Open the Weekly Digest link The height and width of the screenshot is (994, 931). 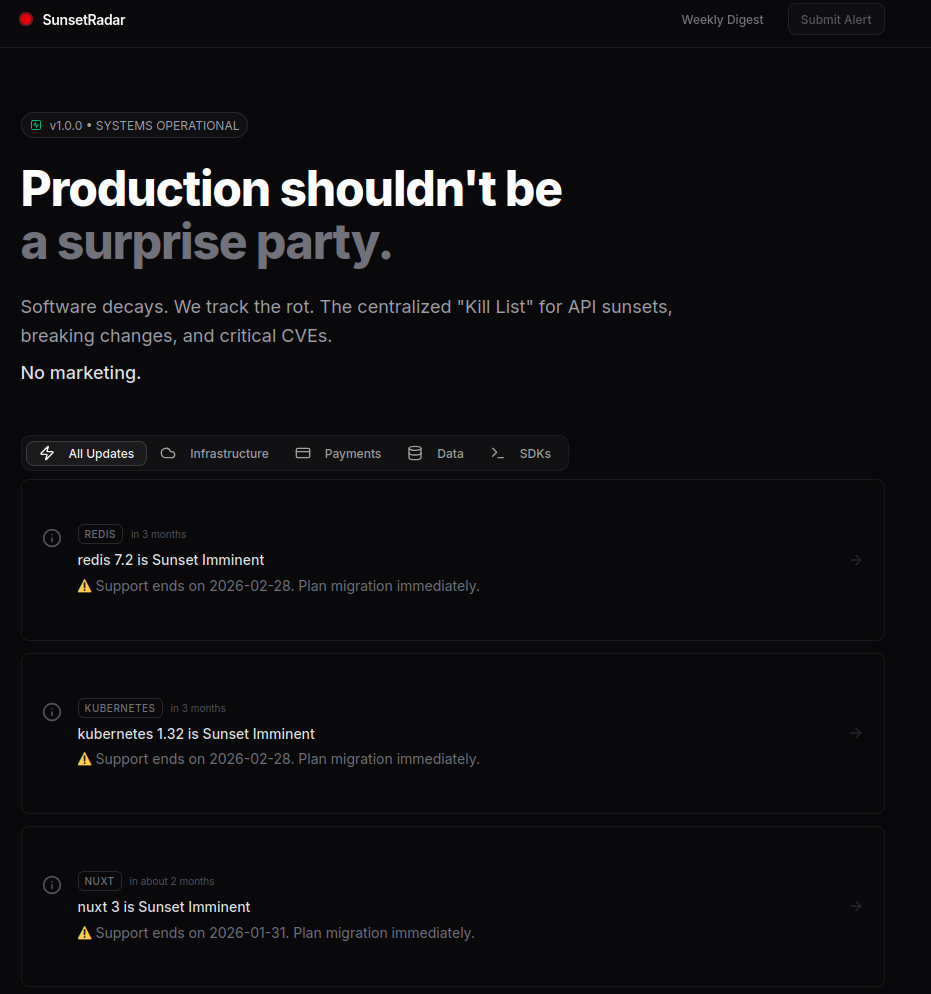[x=722, y=19]
